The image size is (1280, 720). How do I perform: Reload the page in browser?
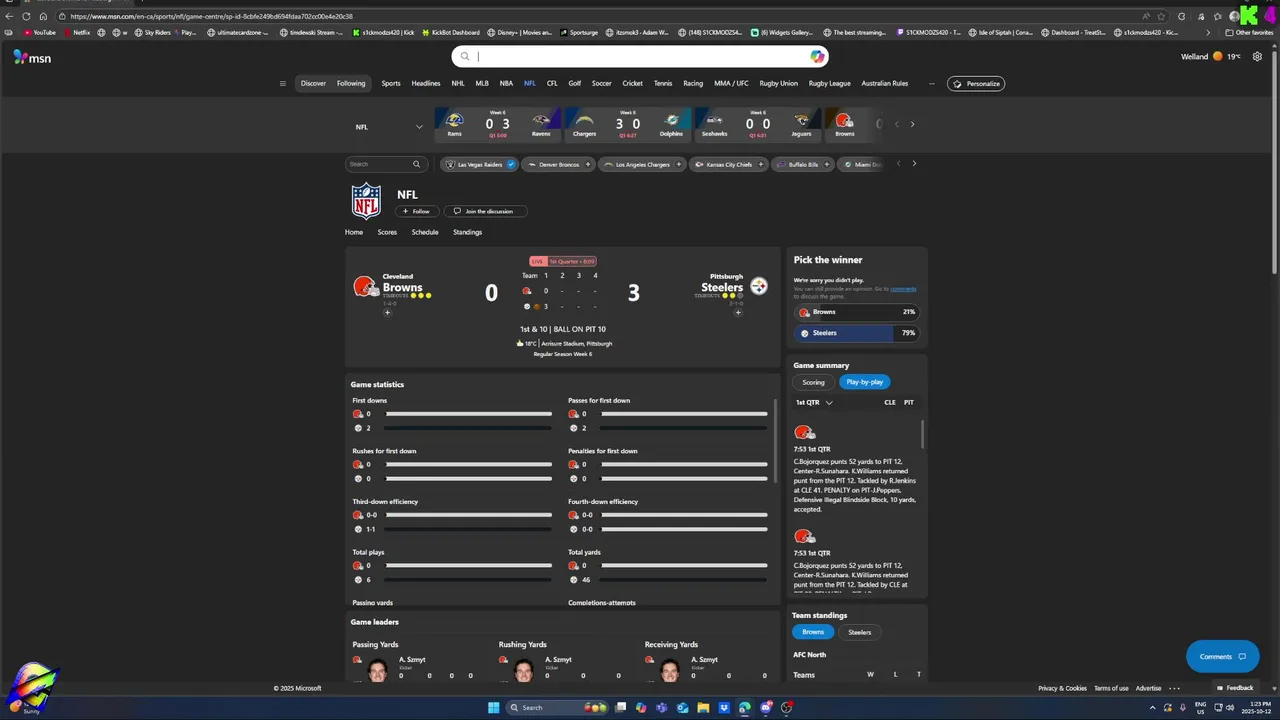[26, 16]
